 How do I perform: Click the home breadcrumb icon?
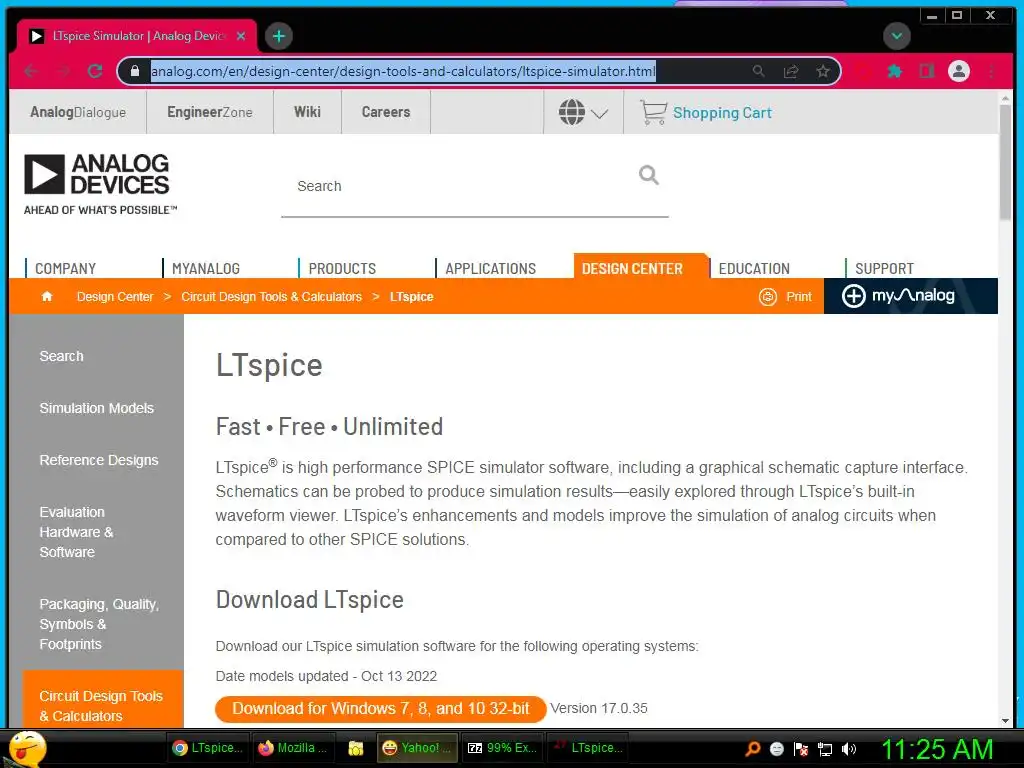point(47,296)
